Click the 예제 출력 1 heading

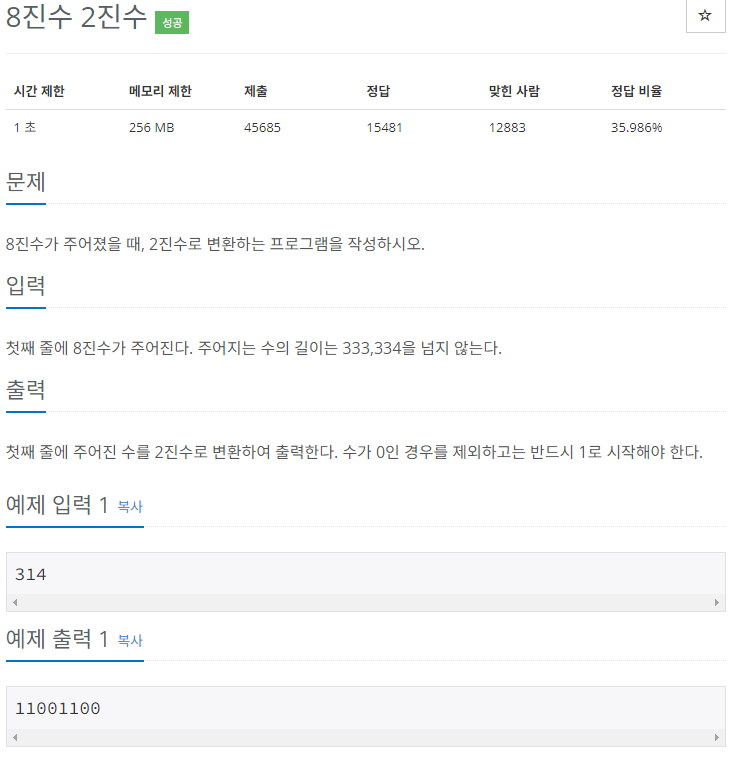[57, 639]
